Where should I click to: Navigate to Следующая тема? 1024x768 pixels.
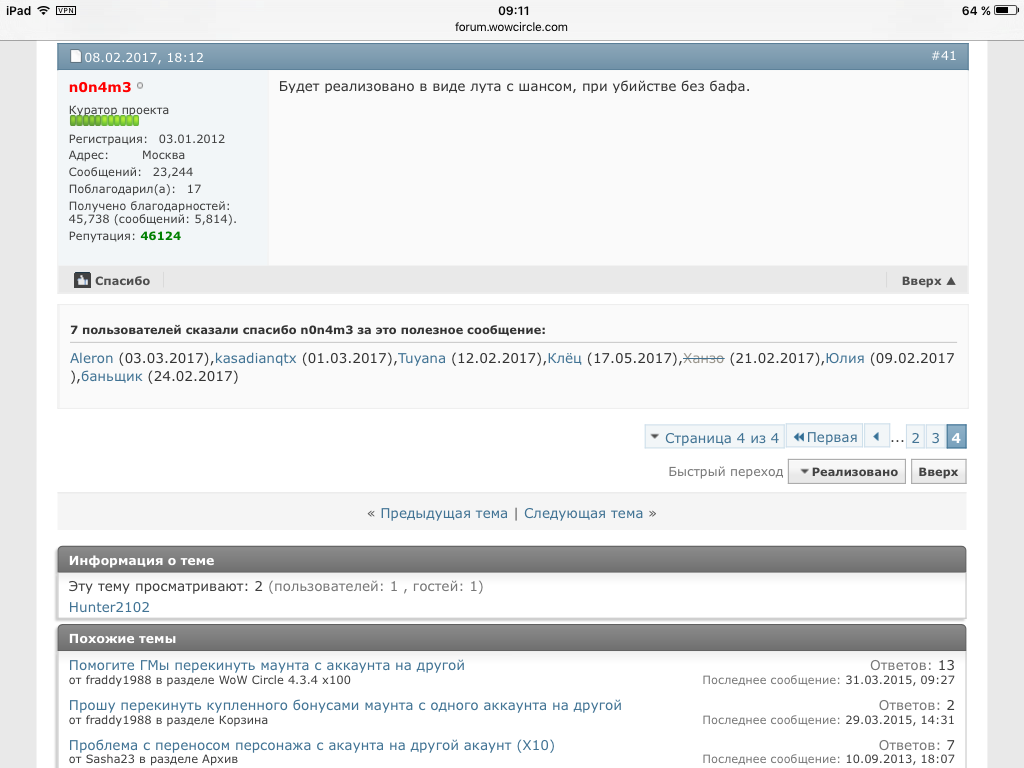pos(583,513)
